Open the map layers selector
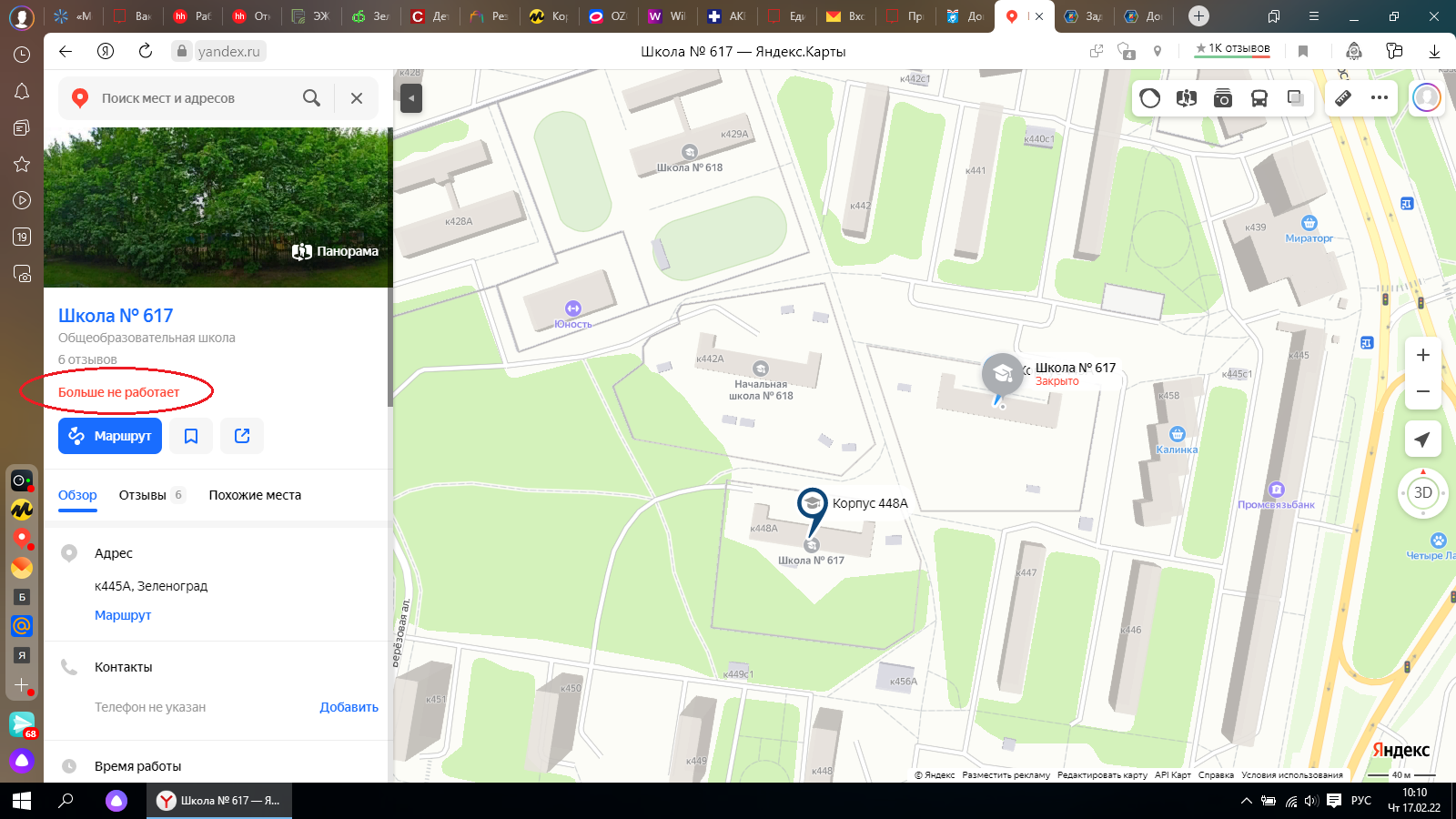Image resolution: width=1456 pixels, height=819 pixels. pyautogui.click(x=1296, y=98)
